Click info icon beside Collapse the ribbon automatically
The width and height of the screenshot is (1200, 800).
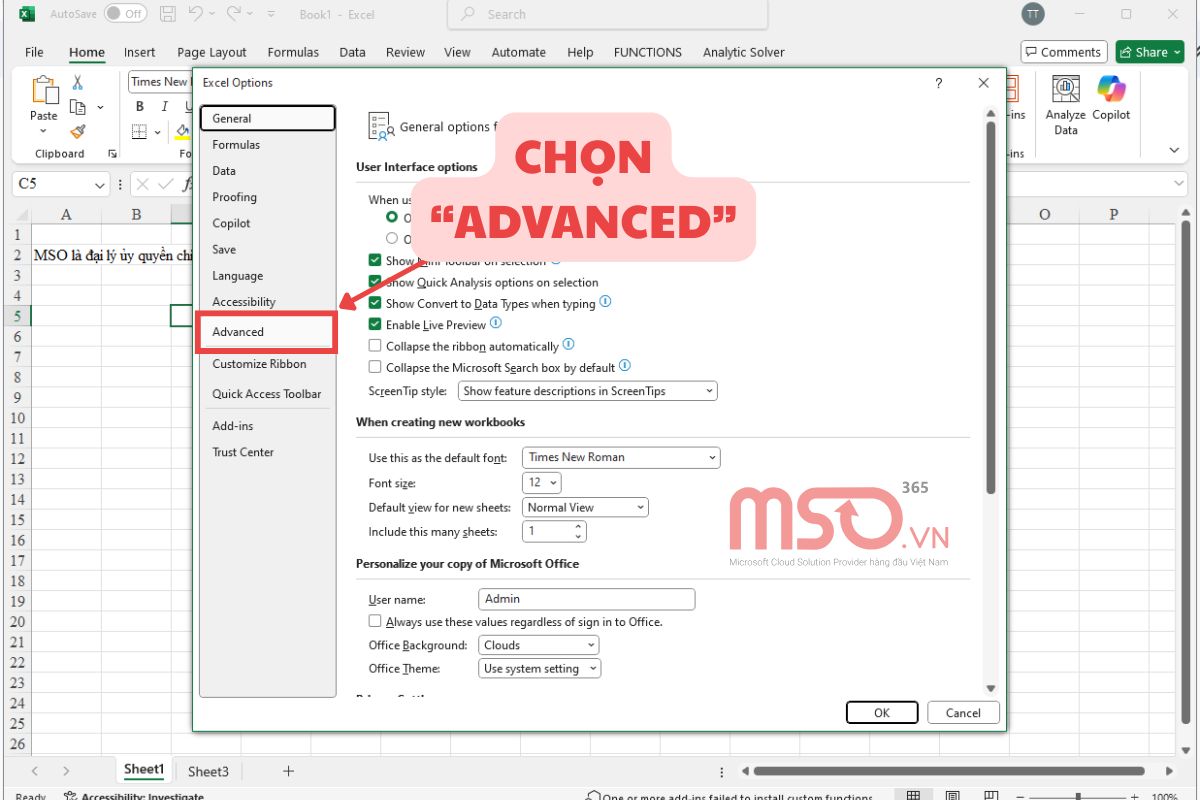click(568, 345)
